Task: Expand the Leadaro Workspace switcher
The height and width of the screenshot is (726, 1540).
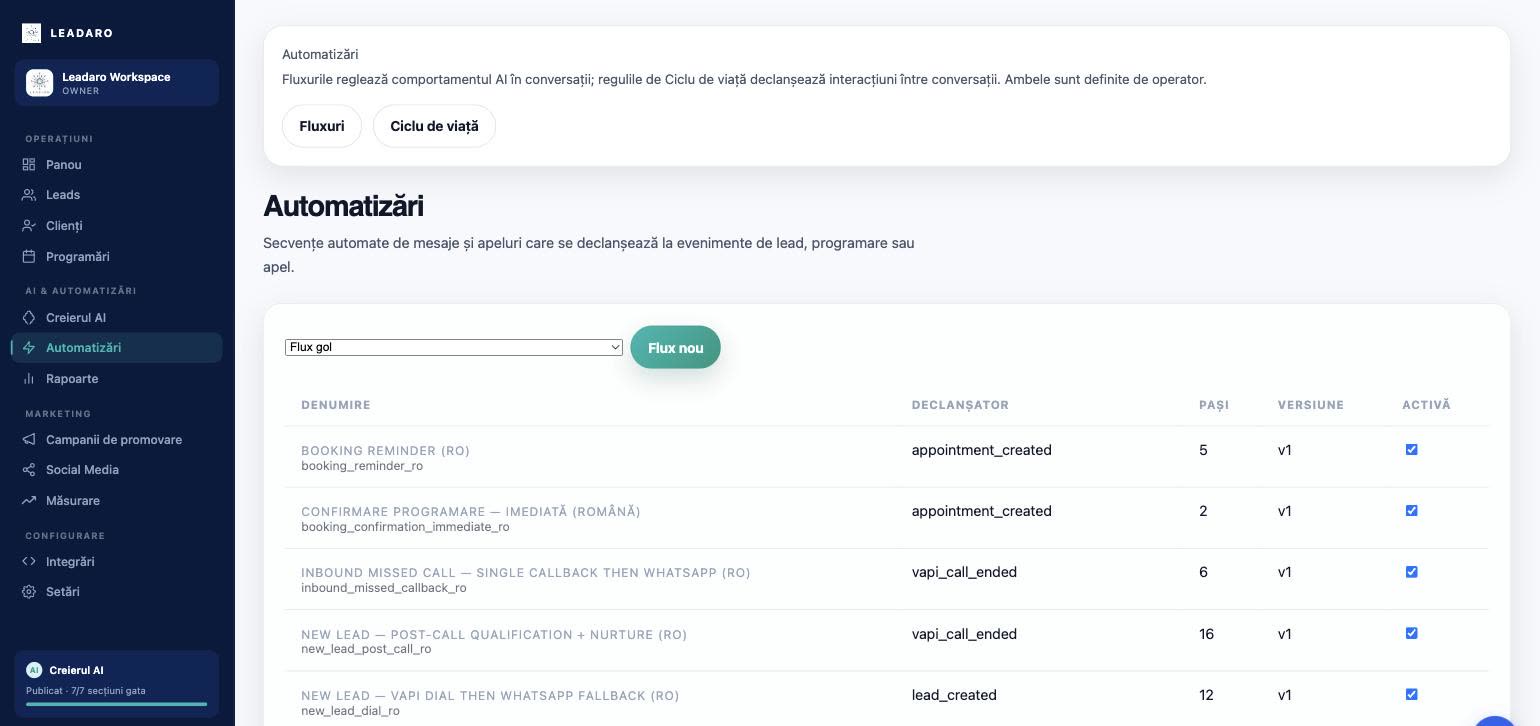Action: point(117,83)
